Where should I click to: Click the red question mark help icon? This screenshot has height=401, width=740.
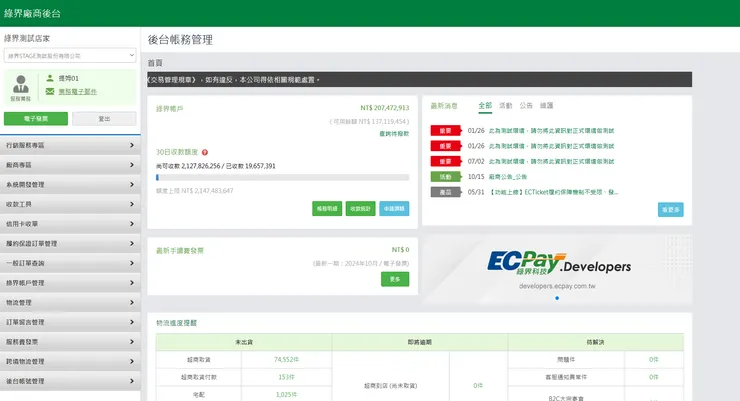pyautogui.click(x=205, y=152)
